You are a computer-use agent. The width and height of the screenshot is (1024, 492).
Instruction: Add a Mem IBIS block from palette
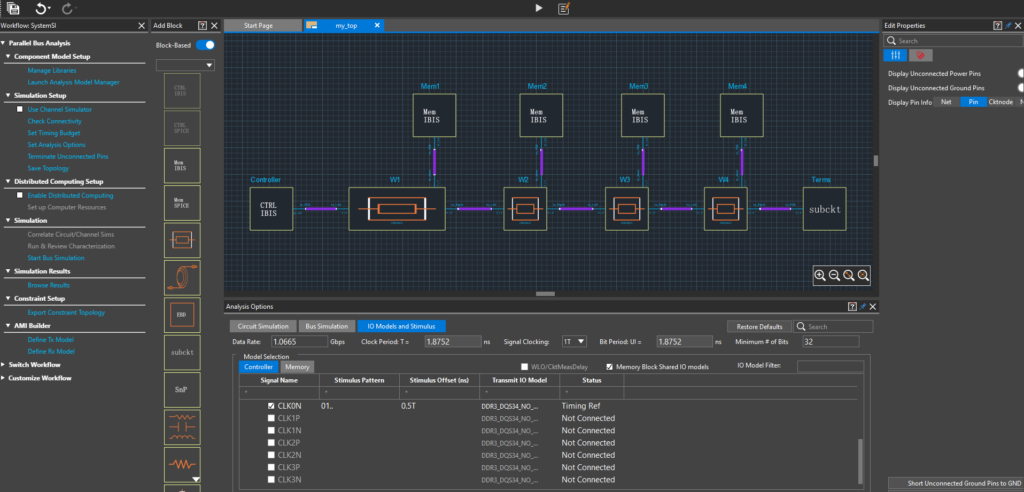180,164
